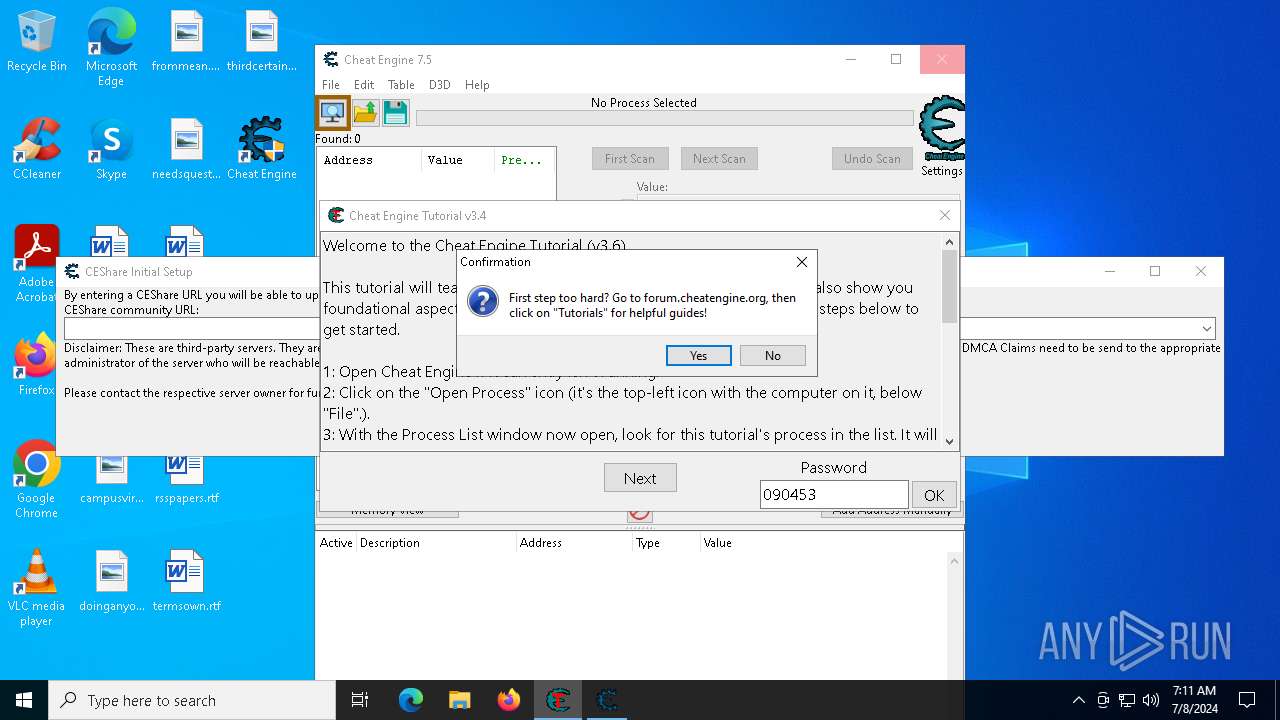Viewport: 1280px width, 720px height.
Task: Click Windows Start button
Action: click(x=24, y=700)
